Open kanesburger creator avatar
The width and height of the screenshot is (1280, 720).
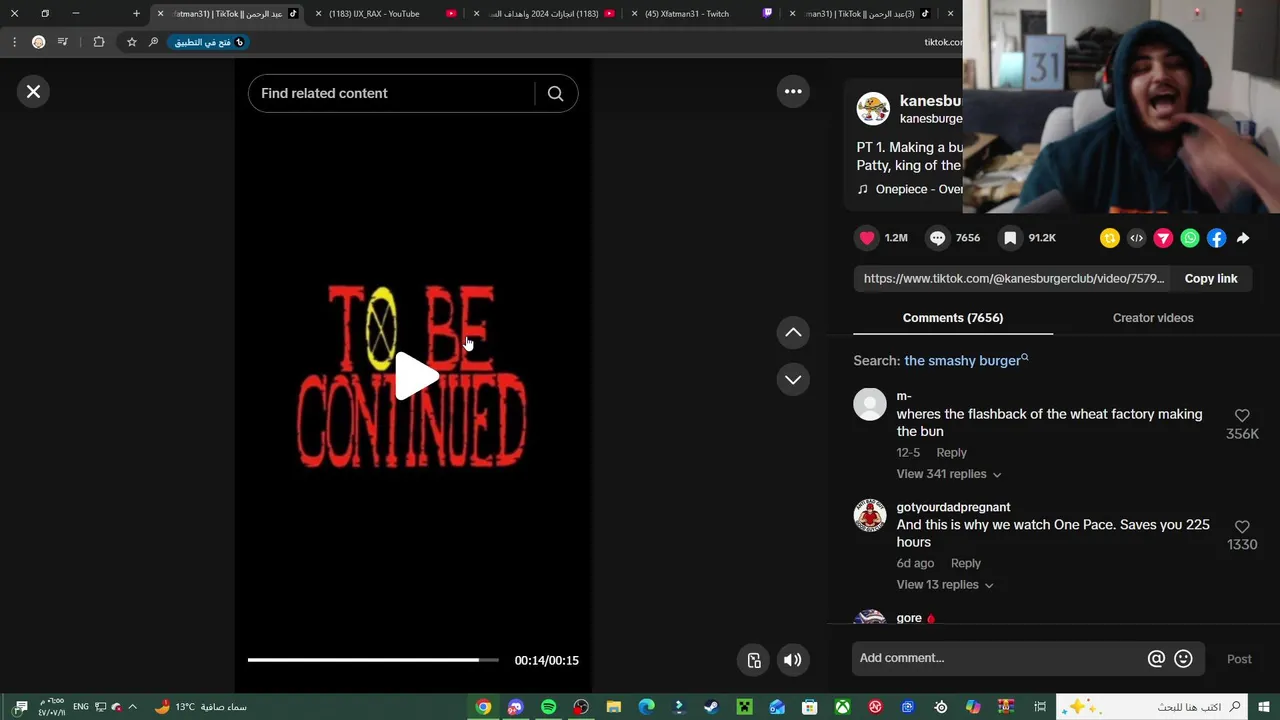(x=873, y=109)
